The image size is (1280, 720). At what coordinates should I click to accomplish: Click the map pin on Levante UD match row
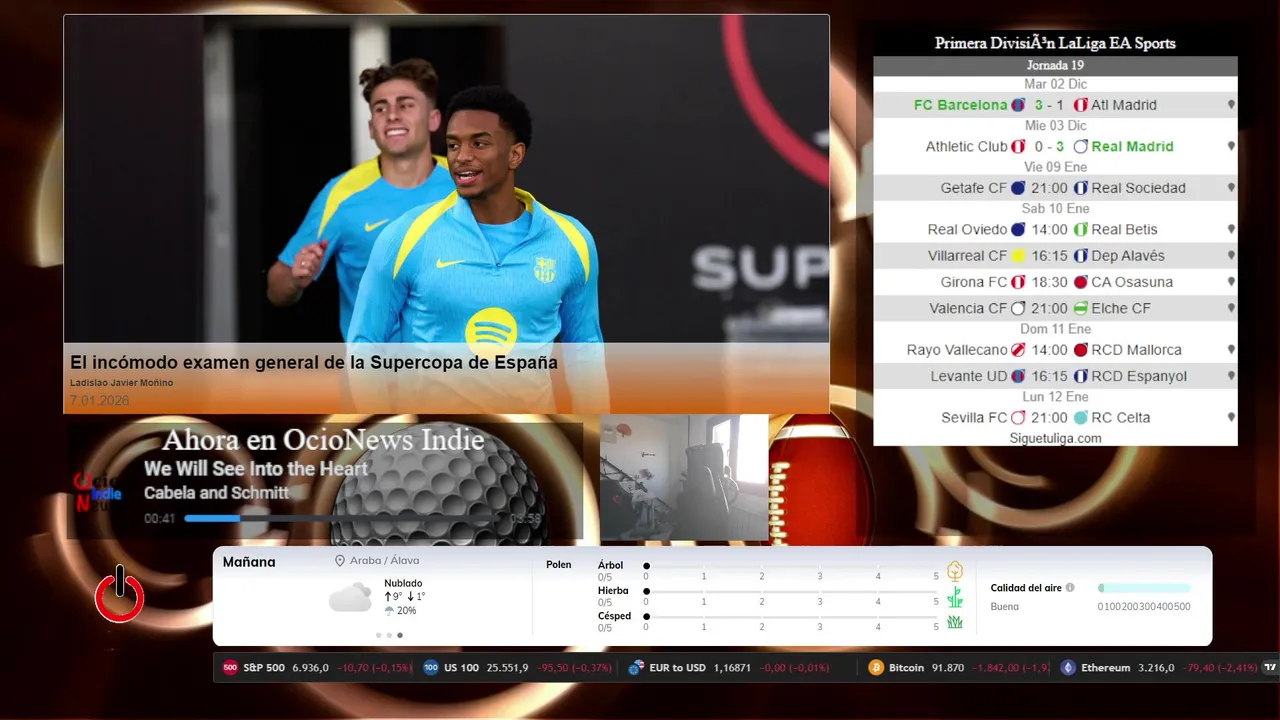pyautogui.click(x=1231, y=376)
